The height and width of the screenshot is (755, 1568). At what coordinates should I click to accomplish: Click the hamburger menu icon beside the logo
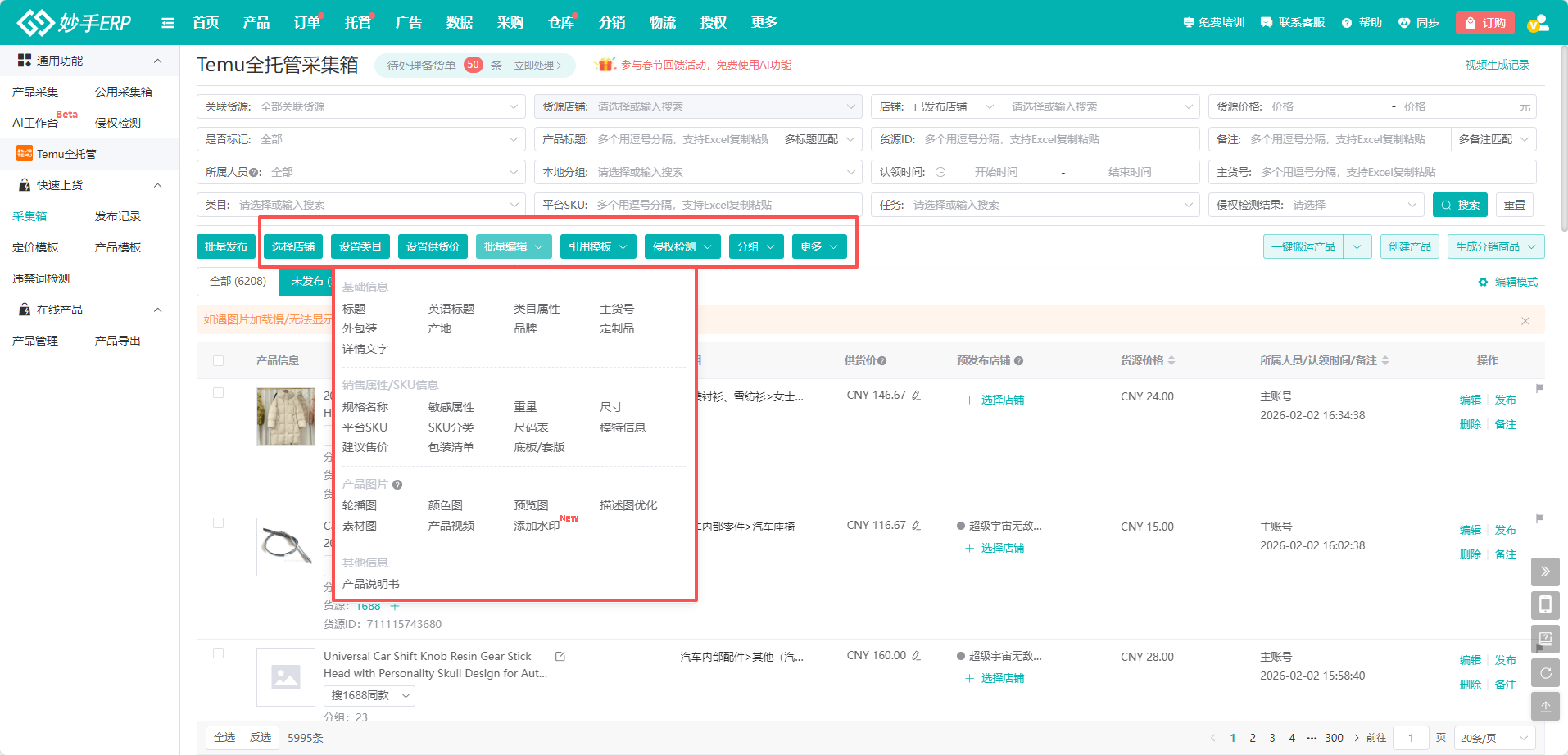pos(168,23)
